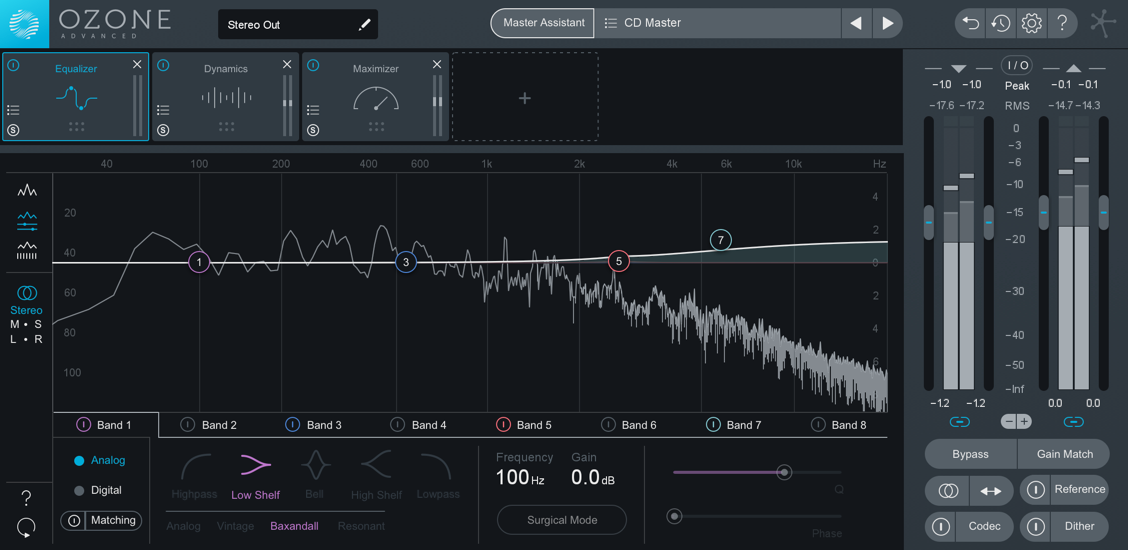Enable Surgical Mode button
1128x550 pixels.
562,520
